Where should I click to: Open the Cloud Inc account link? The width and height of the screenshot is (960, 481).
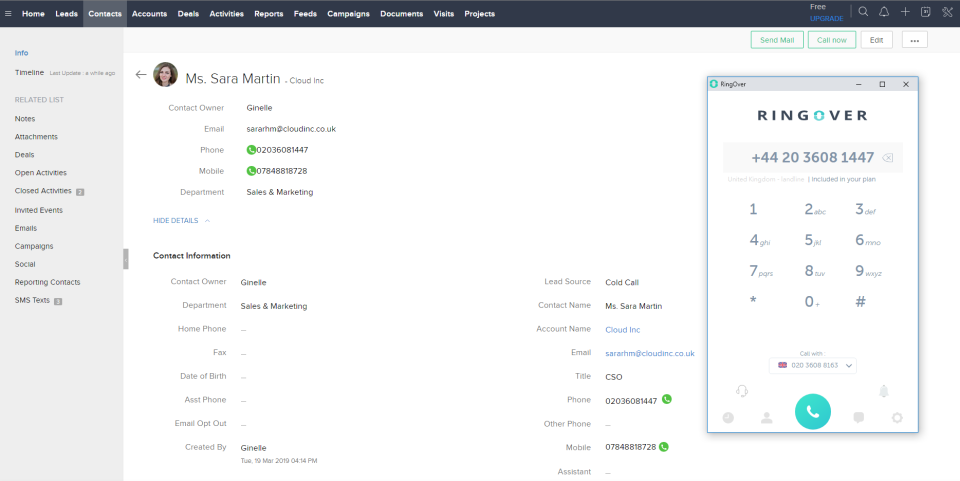click(x=623, y=330)
